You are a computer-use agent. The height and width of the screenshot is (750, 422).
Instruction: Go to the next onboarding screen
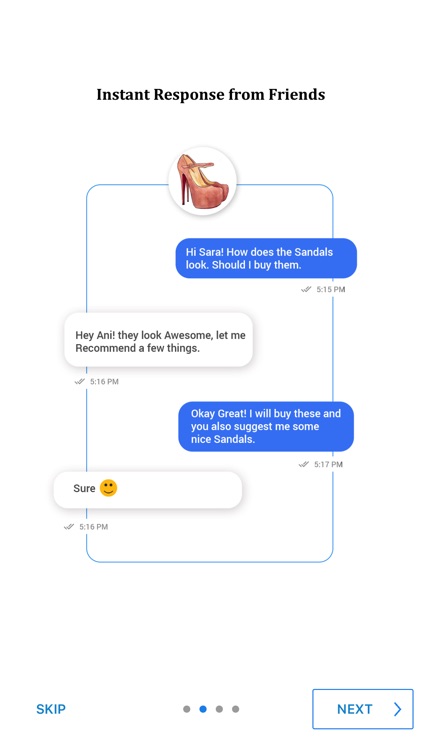click(x=363, y=709)
